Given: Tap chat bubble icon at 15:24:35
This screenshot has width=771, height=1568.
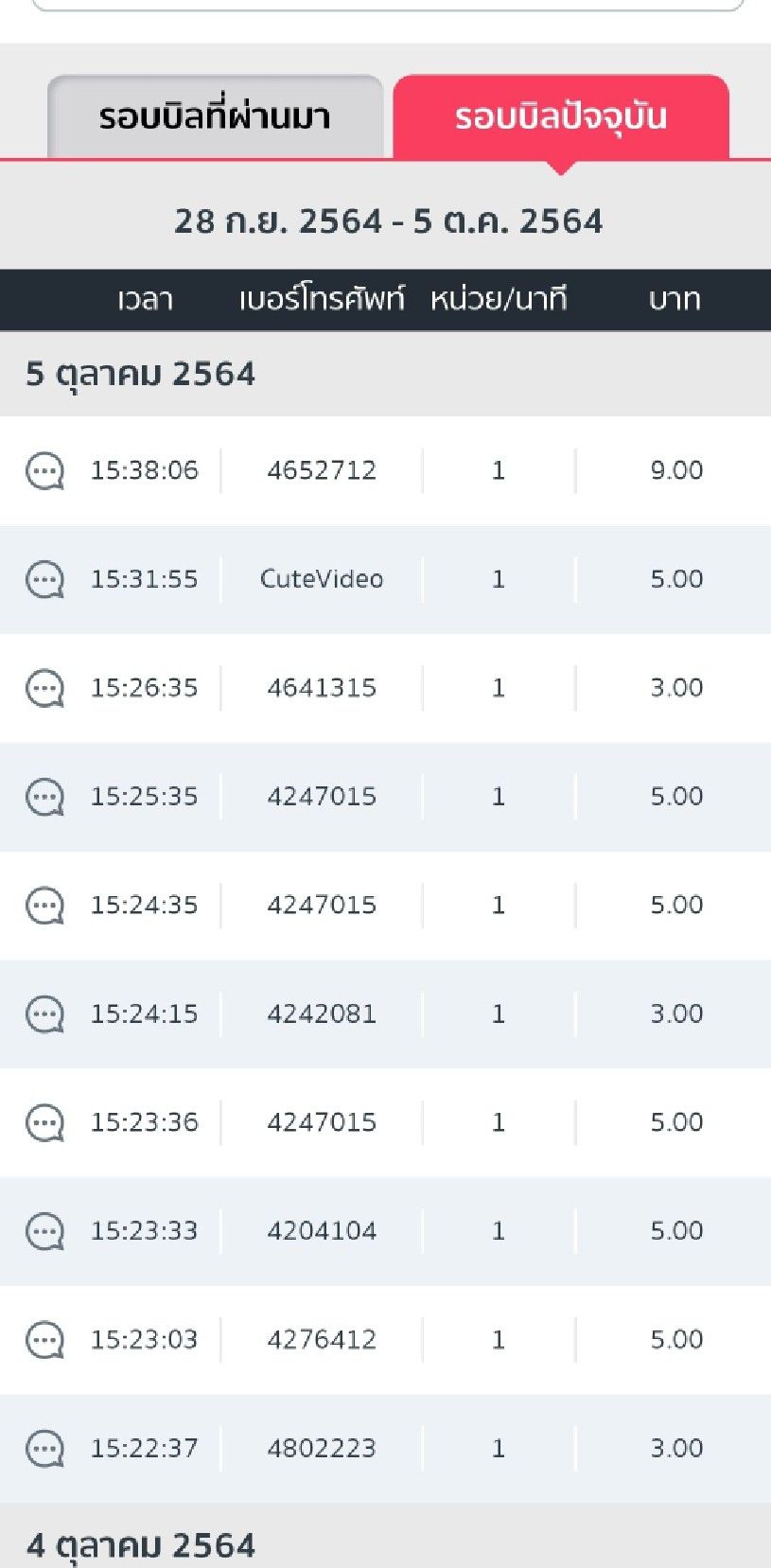Looking at the screenshot, I should click(44, 906).
